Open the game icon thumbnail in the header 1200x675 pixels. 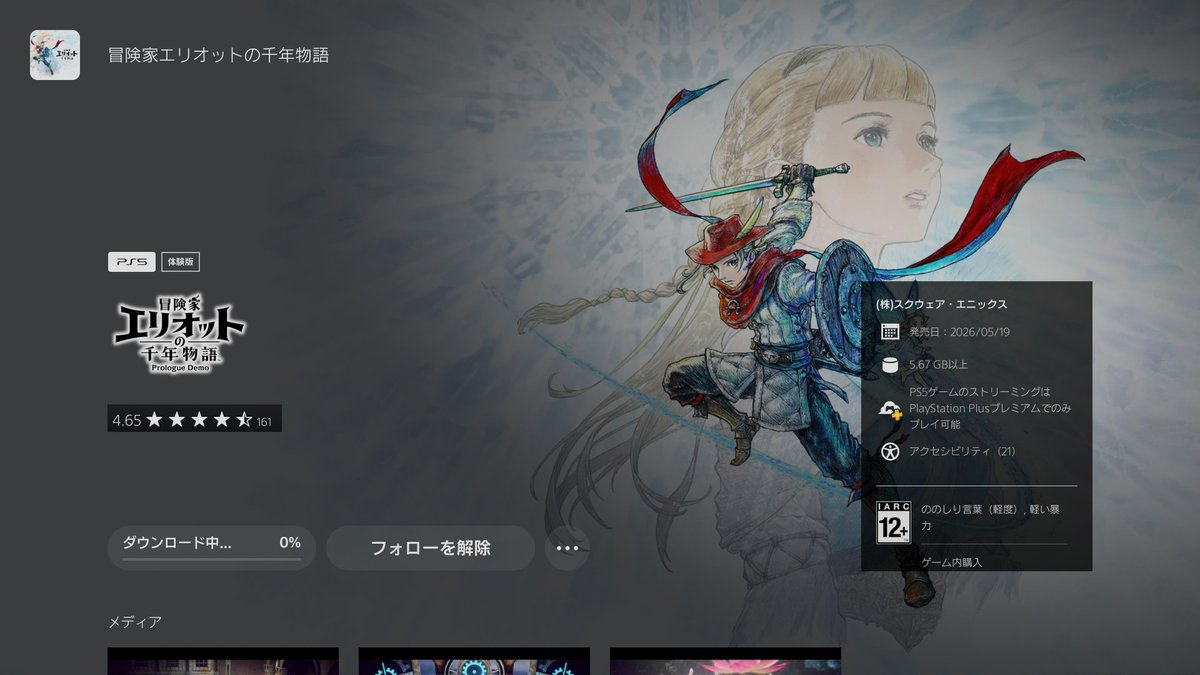[x=55, y=55]
